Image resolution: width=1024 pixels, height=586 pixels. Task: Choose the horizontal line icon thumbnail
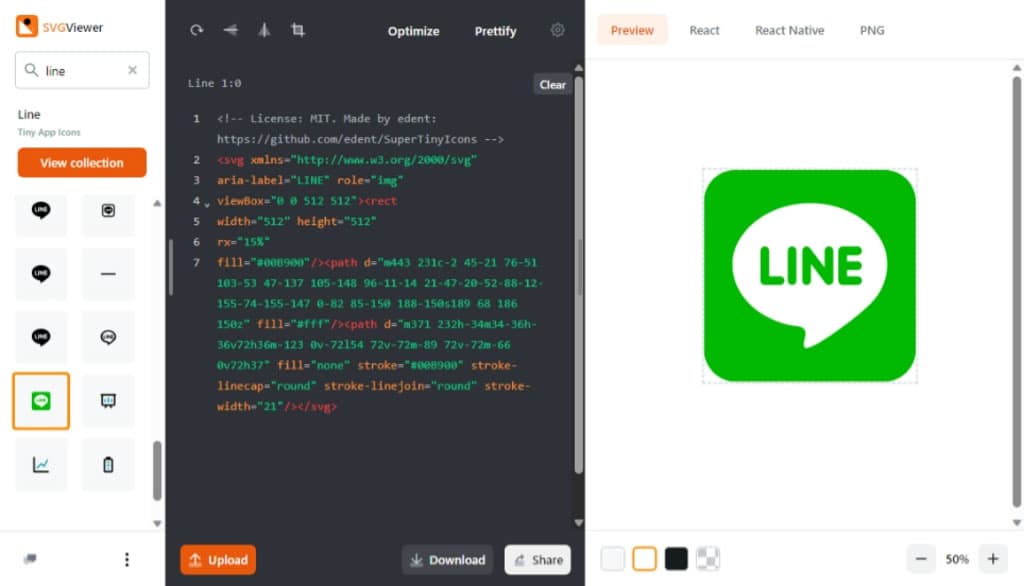(108, 274)
